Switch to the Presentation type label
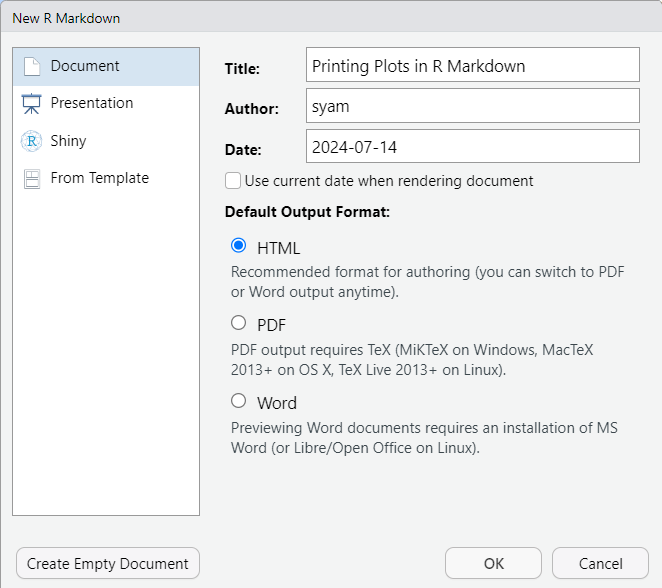662x588 pixels. [92, 103]
